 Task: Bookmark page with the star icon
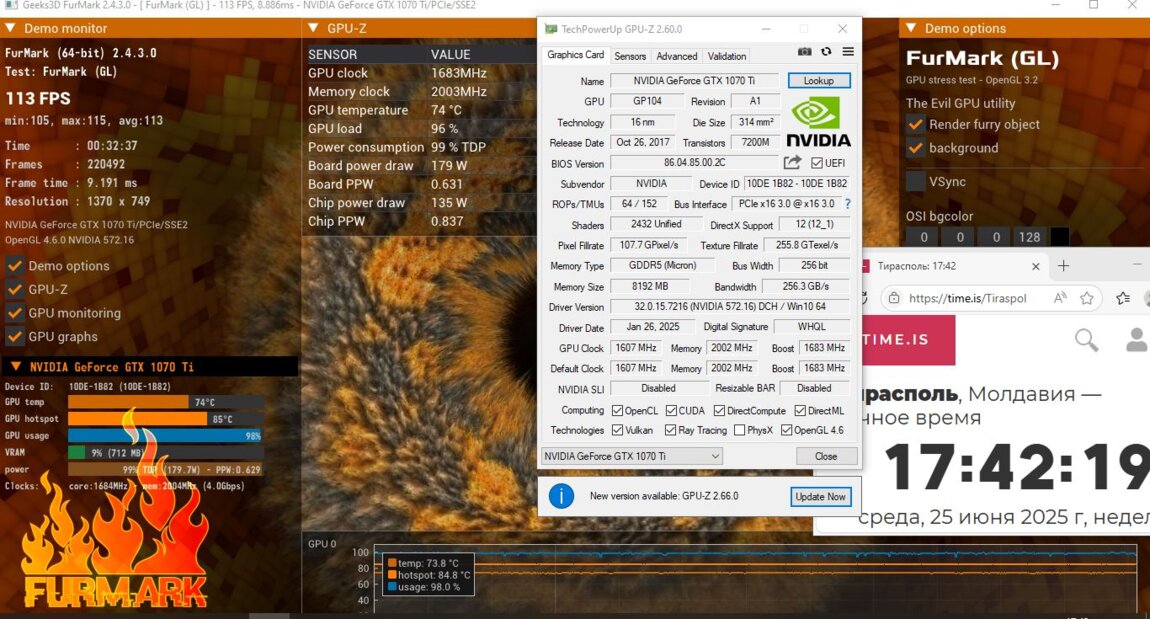point(1087,298)
